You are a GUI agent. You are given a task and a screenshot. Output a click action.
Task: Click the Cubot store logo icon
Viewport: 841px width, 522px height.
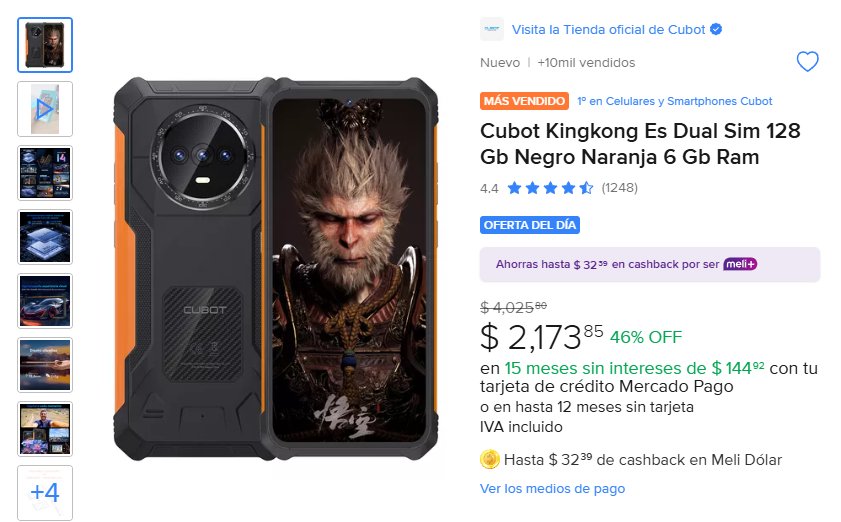492,29
